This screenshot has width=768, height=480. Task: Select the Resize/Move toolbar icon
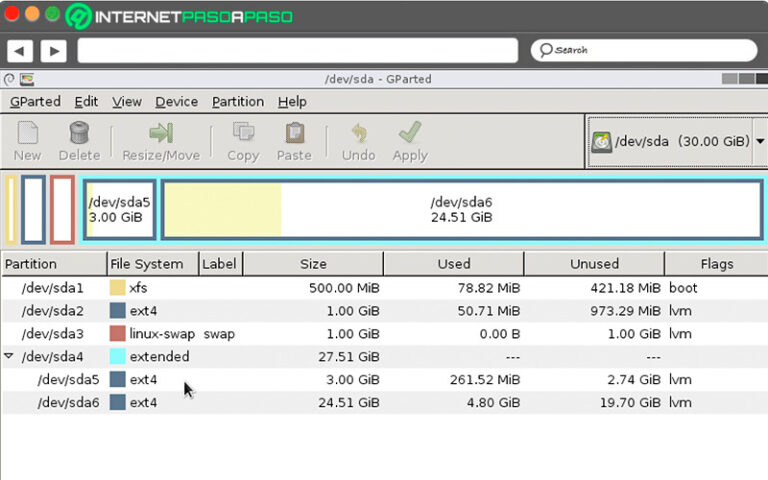(160, 134)
